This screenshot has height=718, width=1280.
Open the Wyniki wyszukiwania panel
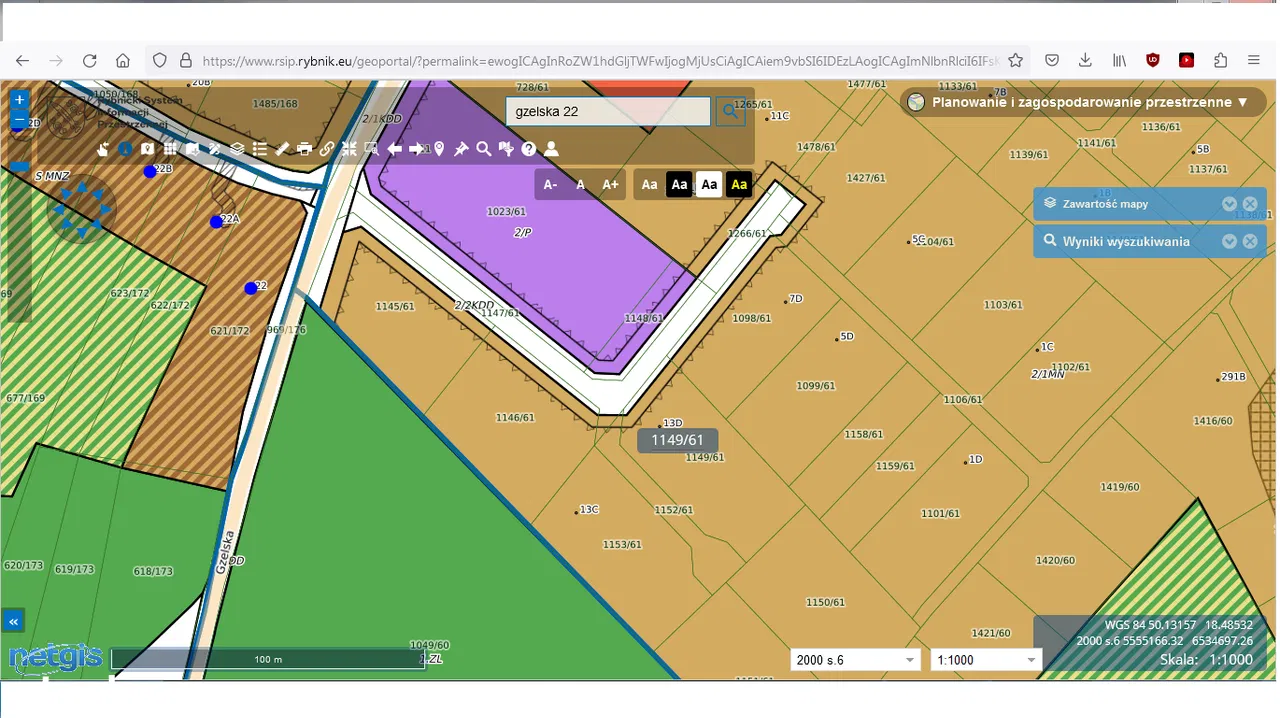tap(1229, 241)
